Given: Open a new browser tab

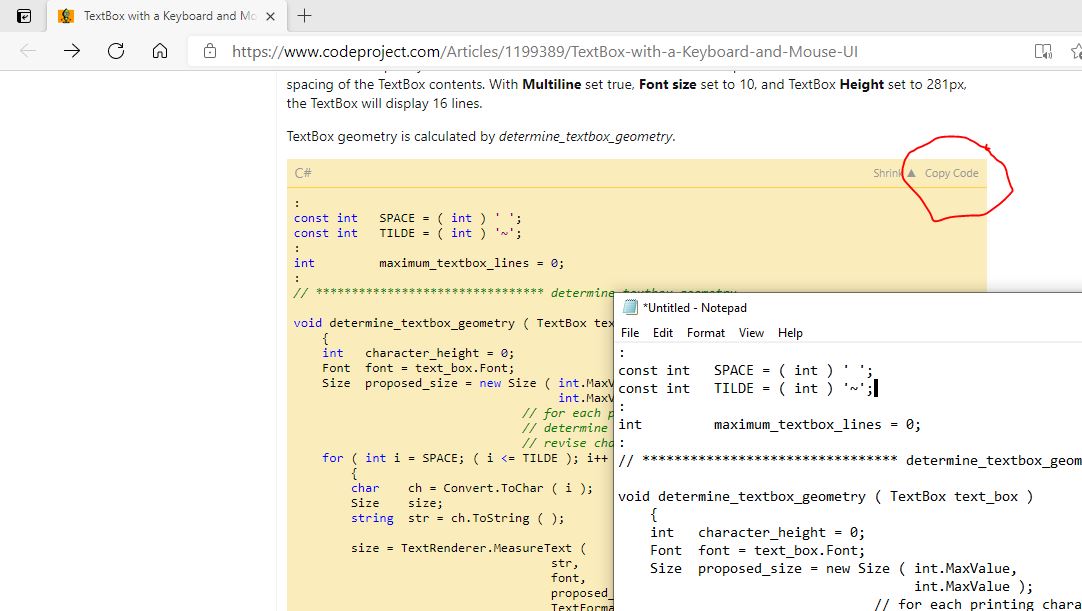Looking at the screenshot, I should point(304,16).
